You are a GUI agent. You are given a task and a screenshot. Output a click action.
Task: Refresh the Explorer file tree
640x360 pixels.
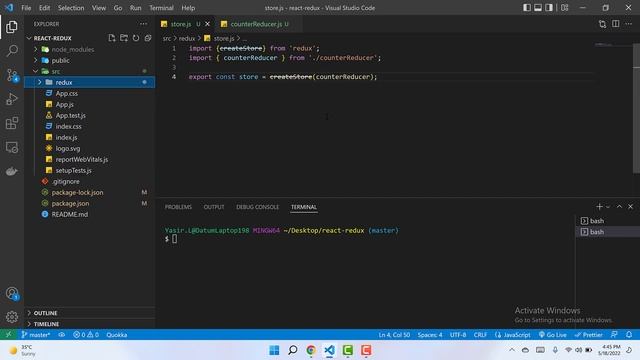136,38
